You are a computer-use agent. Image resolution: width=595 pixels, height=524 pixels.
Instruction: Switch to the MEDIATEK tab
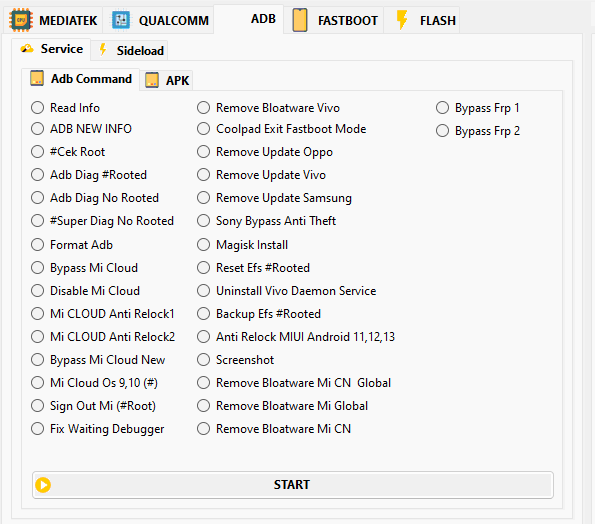[x=54, y=20]
